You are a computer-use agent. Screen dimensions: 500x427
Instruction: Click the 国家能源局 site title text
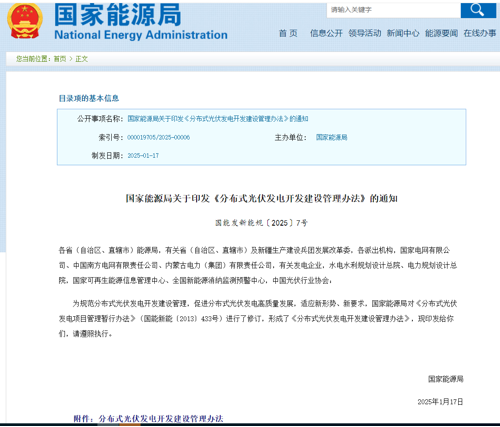coord(118,15)
